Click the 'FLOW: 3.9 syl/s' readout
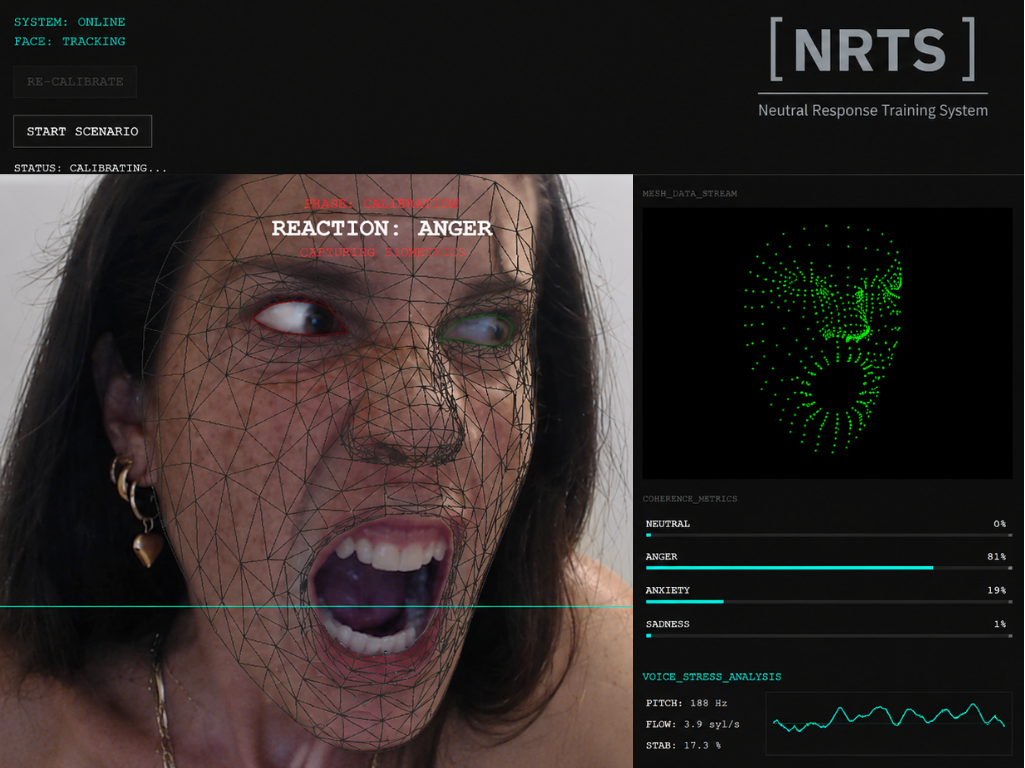 [692, 724]
